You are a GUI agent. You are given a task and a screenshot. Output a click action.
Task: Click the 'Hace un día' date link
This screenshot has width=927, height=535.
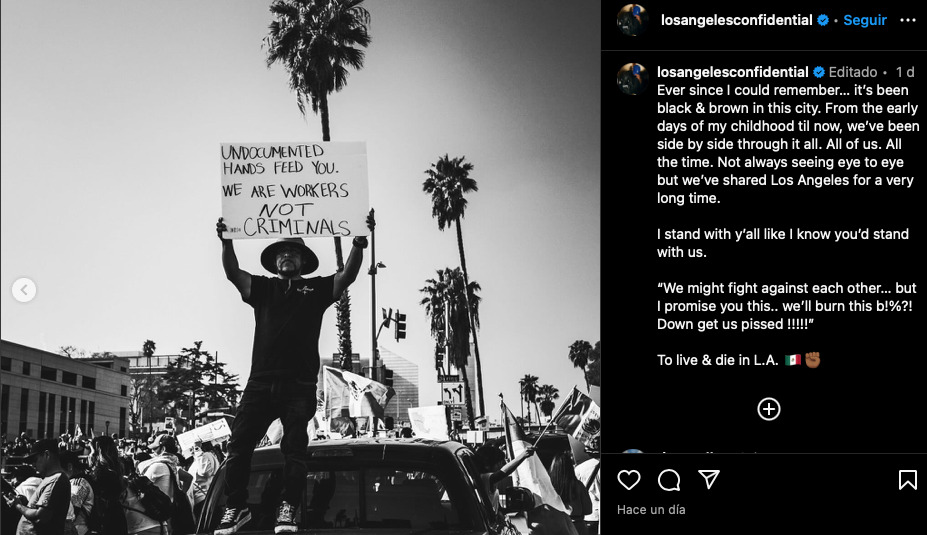coord(651,510)
